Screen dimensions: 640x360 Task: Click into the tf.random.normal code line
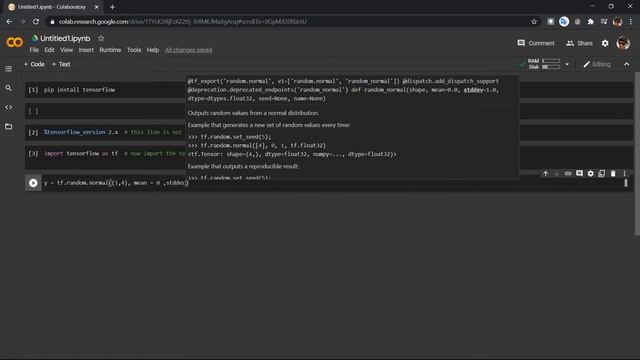(116, 183)
